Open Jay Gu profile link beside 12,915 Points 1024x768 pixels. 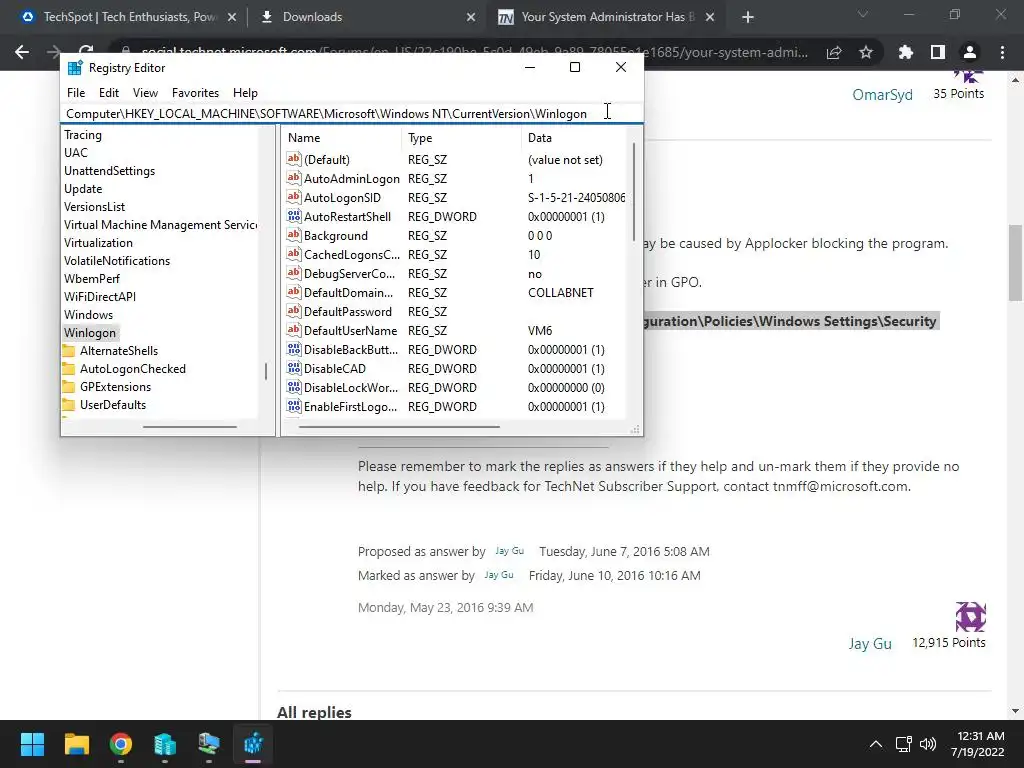(870, 643)
